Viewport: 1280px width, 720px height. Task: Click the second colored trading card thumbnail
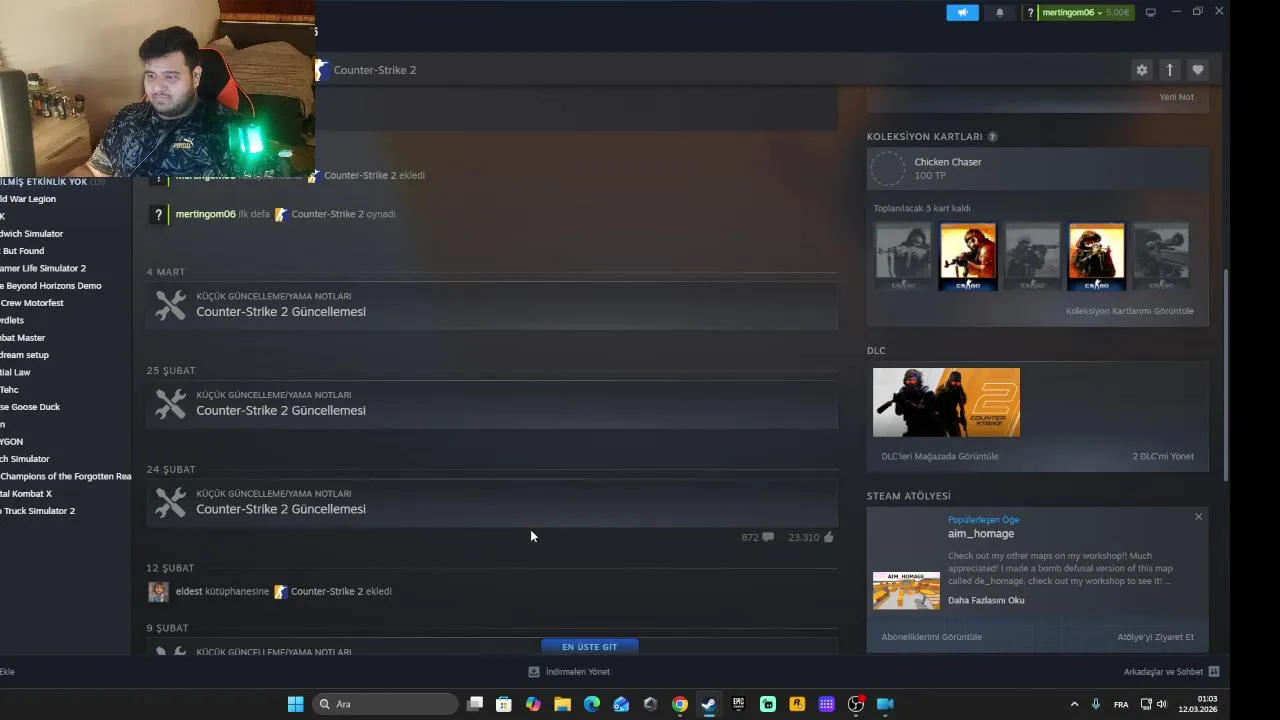(x=968, y=256)
